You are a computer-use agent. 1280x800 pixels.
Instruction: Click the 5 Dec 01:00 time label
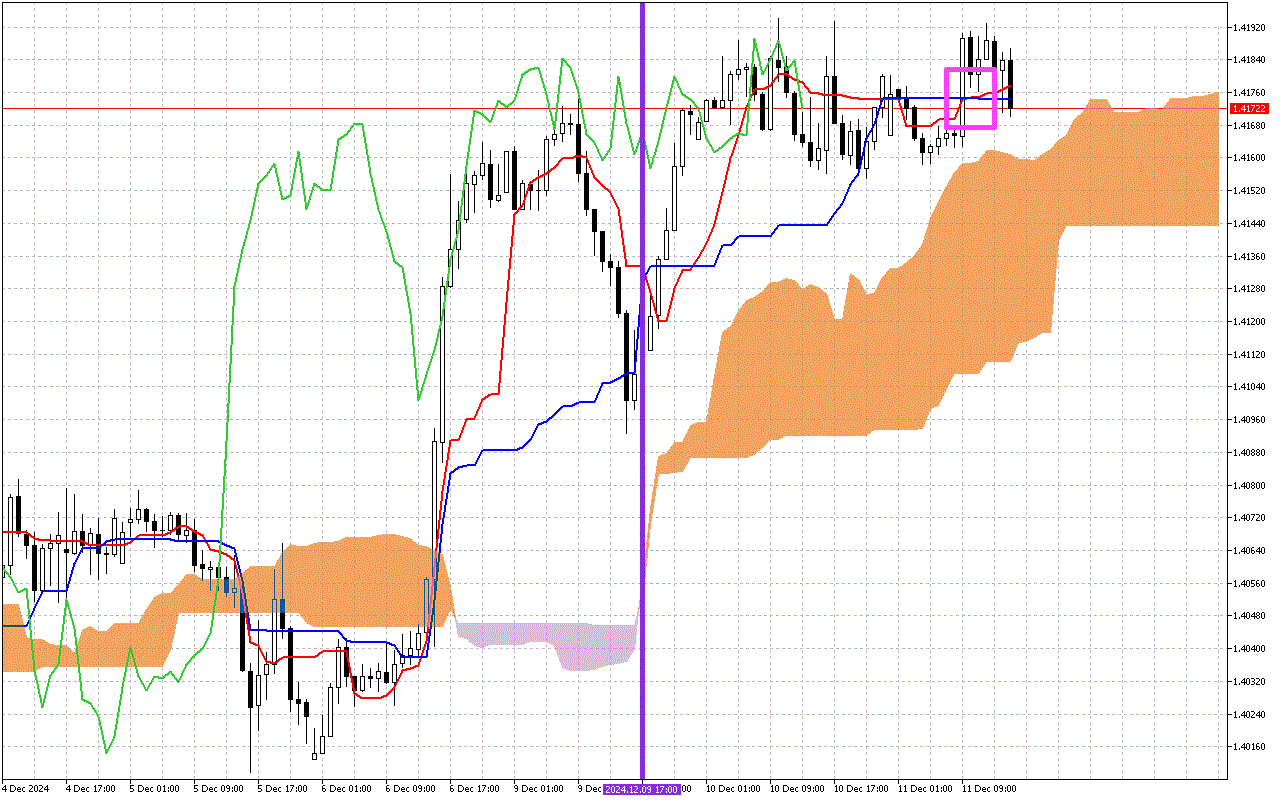(155, 789)
